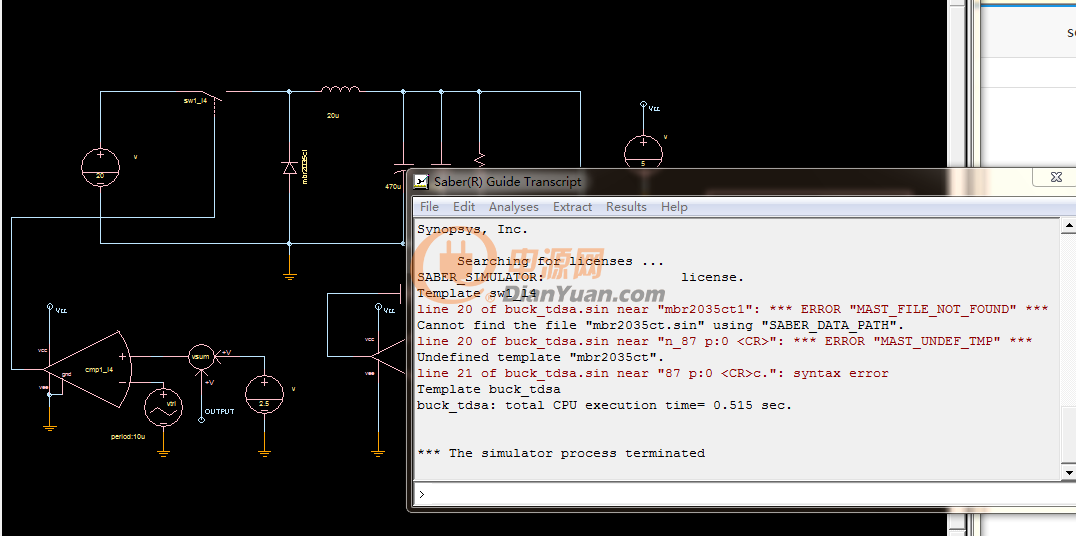Open the Extract menu
Screen dimensions: 1076x536
(x=572, y=207)
